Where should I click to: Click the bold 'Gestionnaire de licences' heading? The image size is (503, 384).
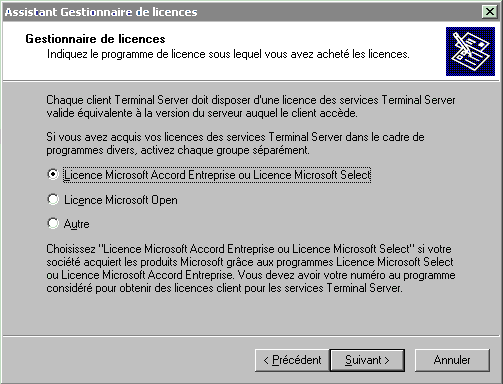click(x=95, y=39)
